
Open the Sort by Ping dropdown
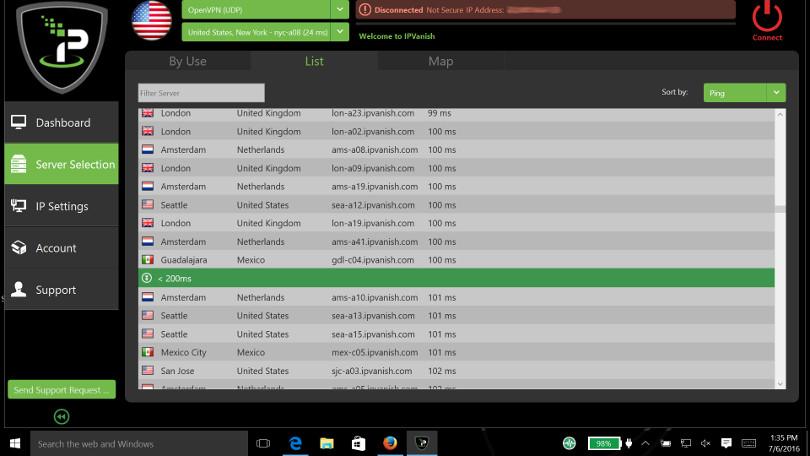(x=744, y=93)
